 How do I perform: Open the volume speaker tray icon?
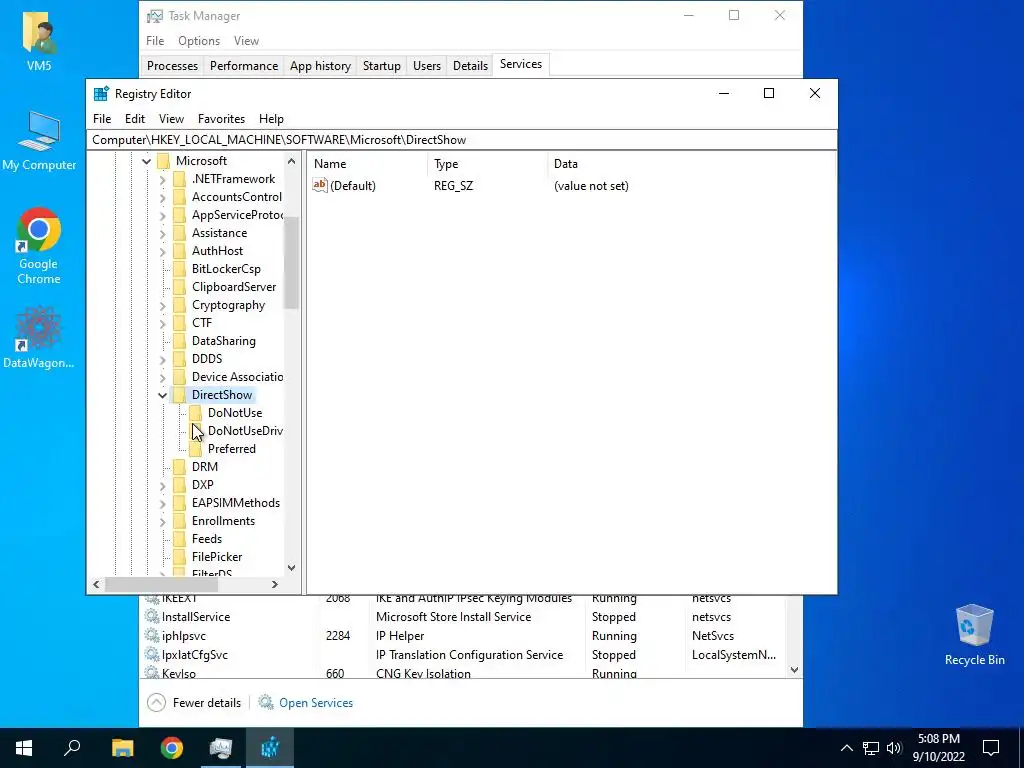894,748
